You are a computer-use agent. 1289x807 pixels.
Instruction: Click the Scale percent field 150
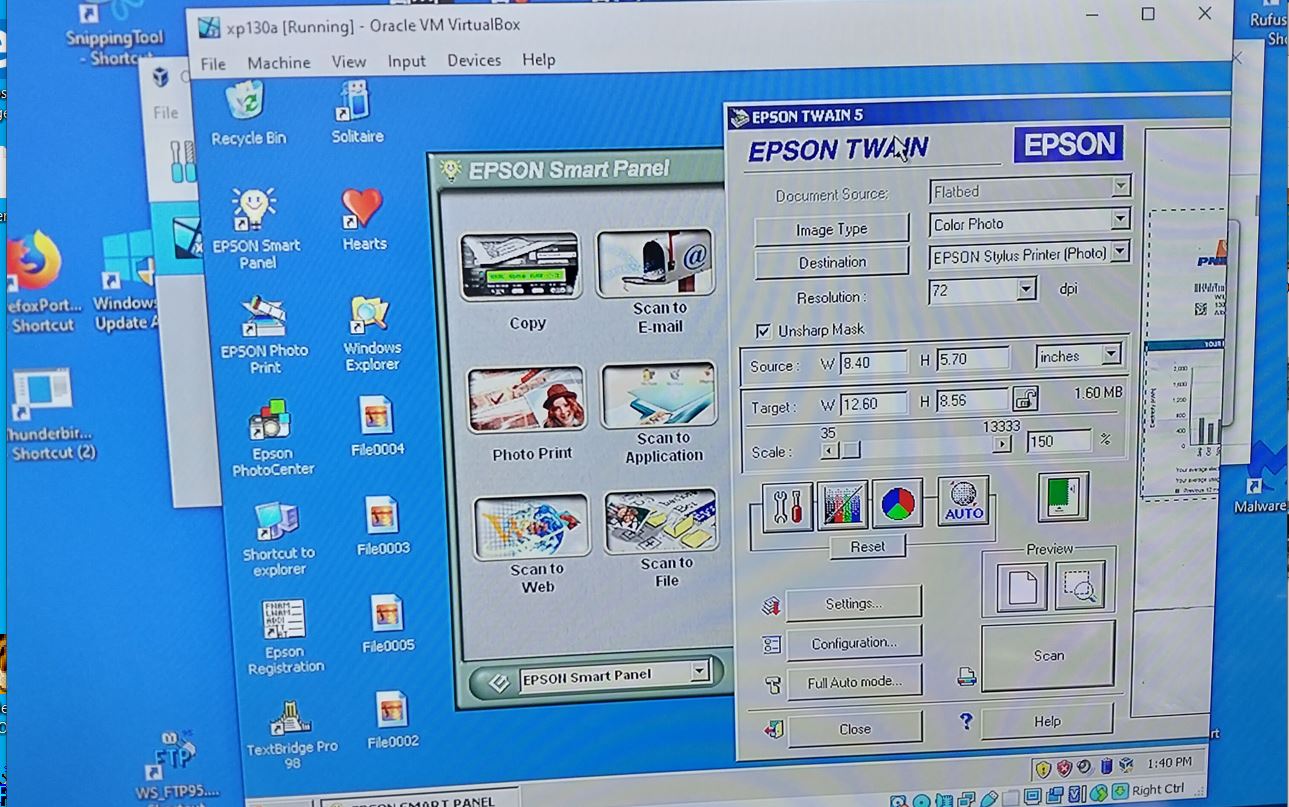(1058, 441)
